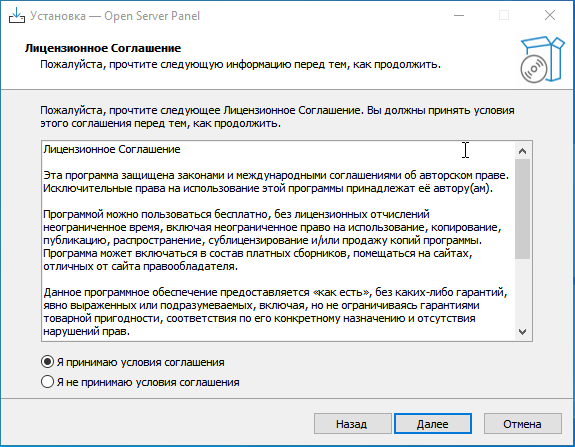Click the empty scrollbar track below thumb

pos(523,292)
